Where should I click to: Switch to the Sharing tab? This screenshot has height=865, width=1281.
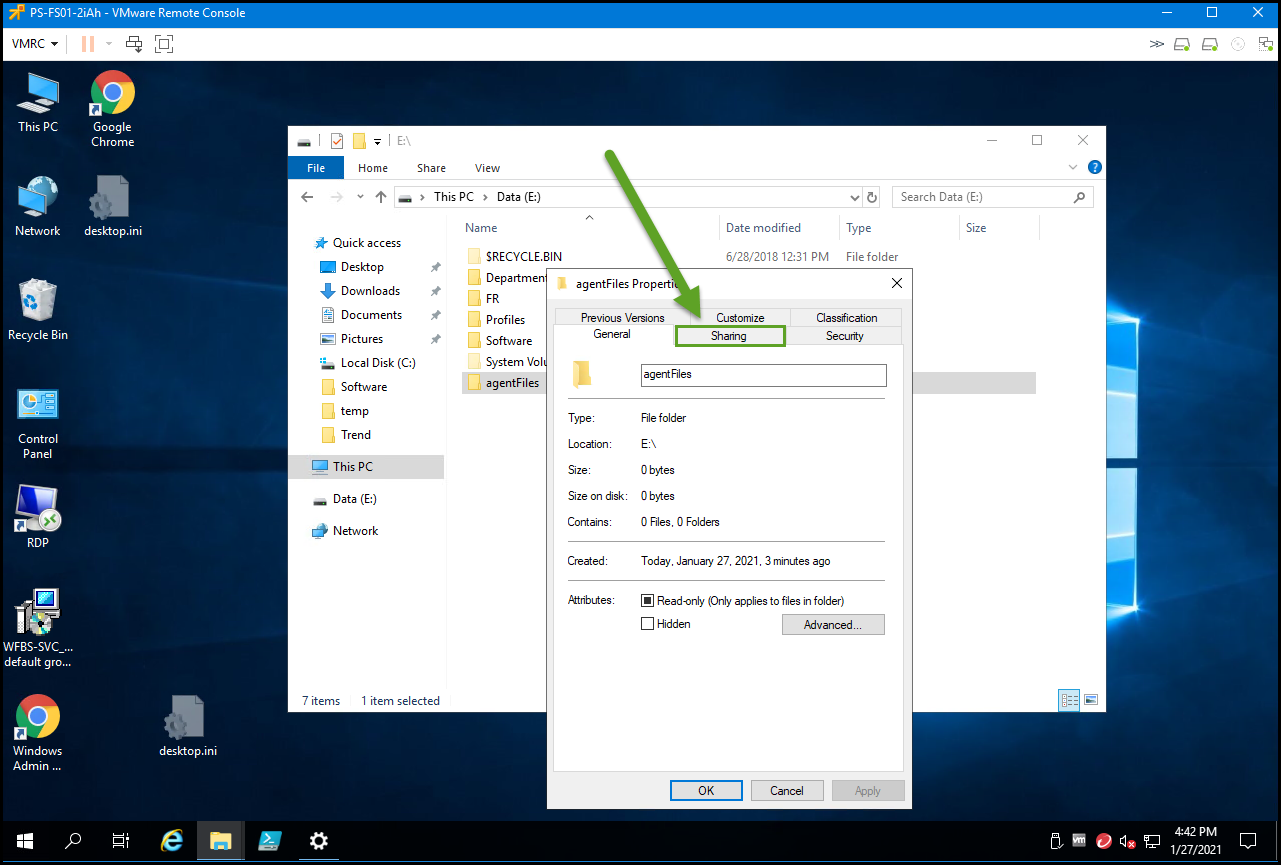(x=729, y=336)
